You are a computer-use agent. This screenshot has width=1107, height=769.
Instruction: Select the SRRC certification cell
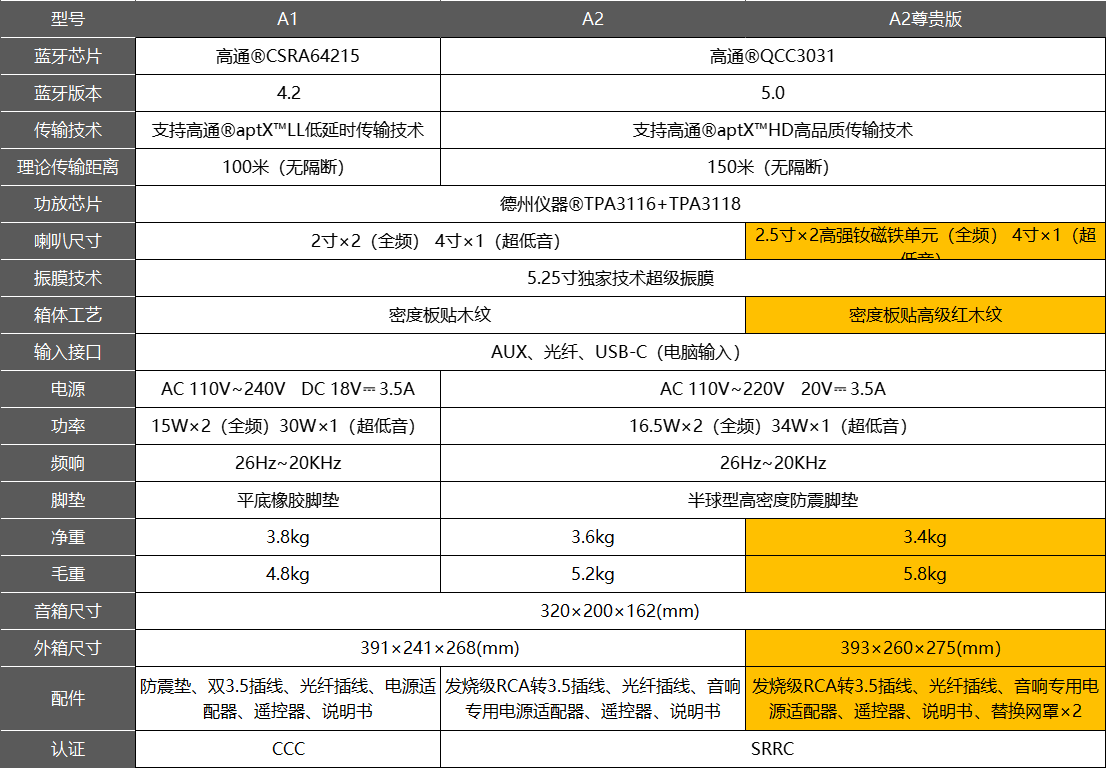(773, 749)
